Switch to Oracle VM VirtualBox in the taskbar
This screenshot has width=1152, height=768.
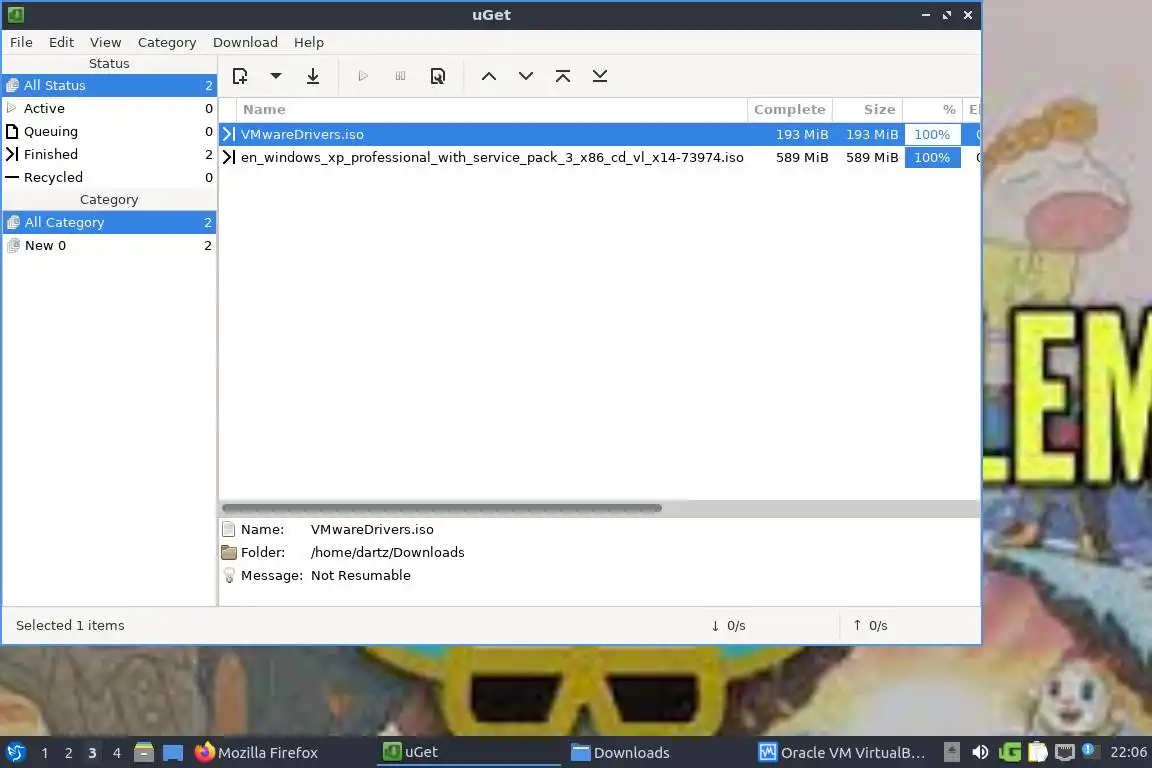click(x=842, y=753)
